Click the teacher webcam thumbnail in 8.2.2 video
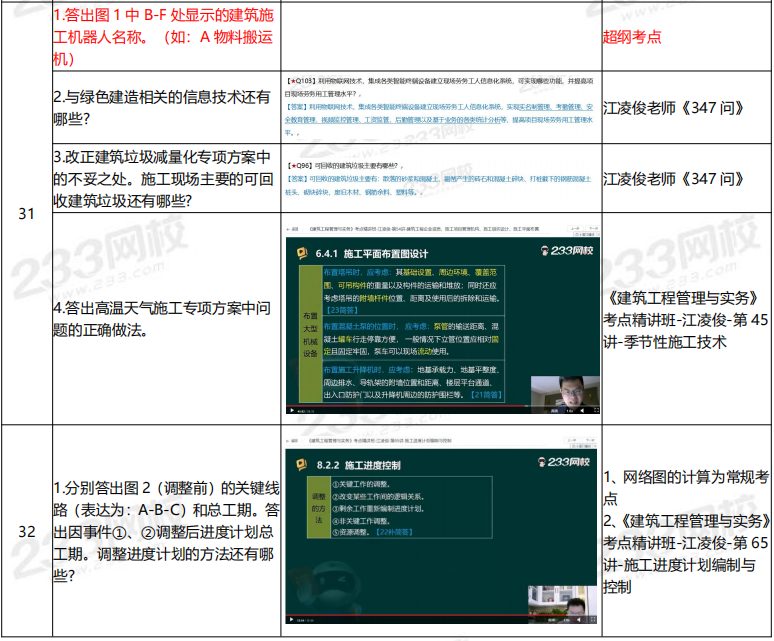Screen dimensions: 774x641 pyautogui.click(x=565, y=600)
